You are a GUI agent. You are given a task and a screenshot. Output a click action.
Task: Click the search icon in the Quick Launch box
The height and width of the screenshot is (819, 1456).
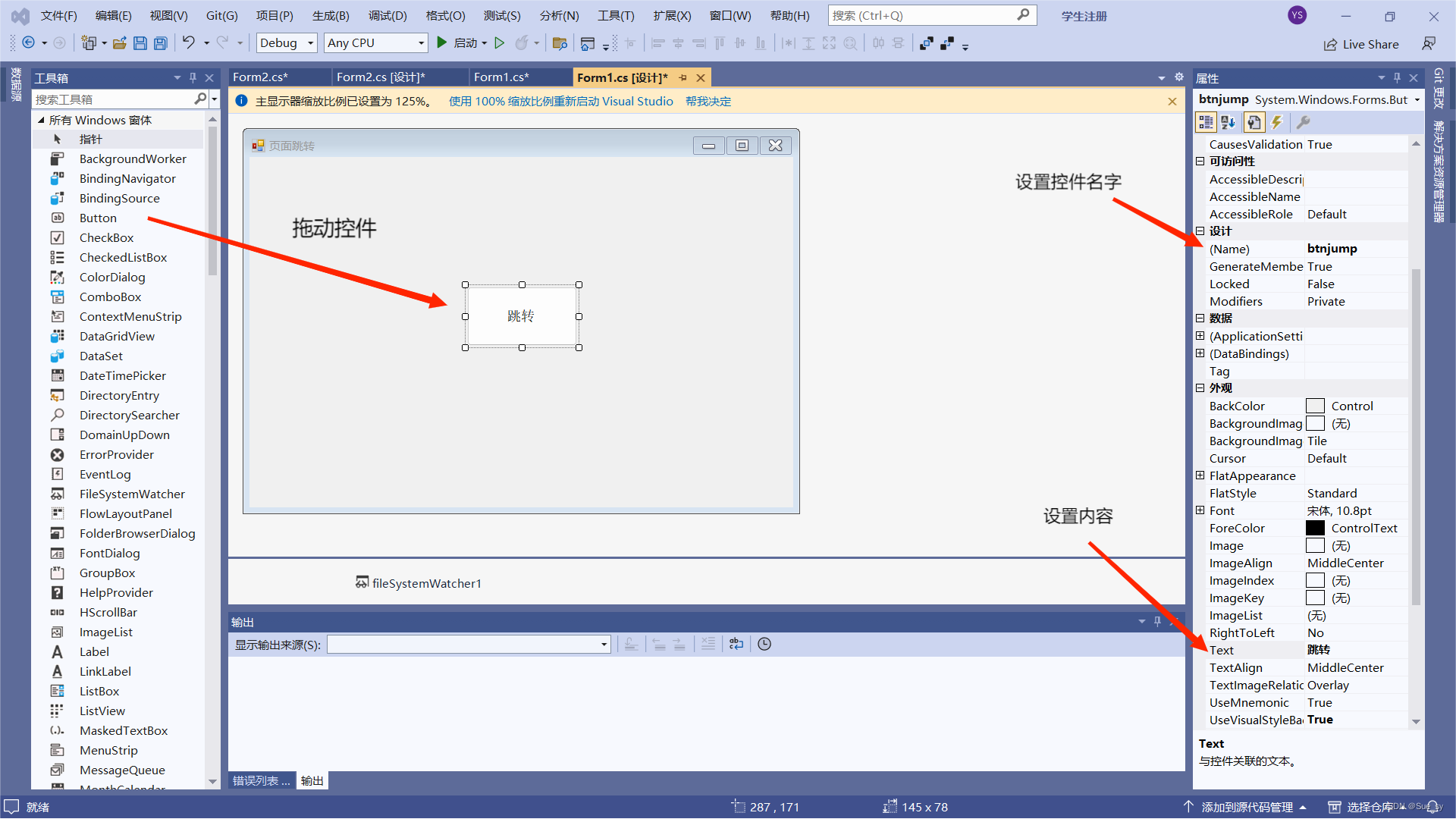pos(1023,15)
